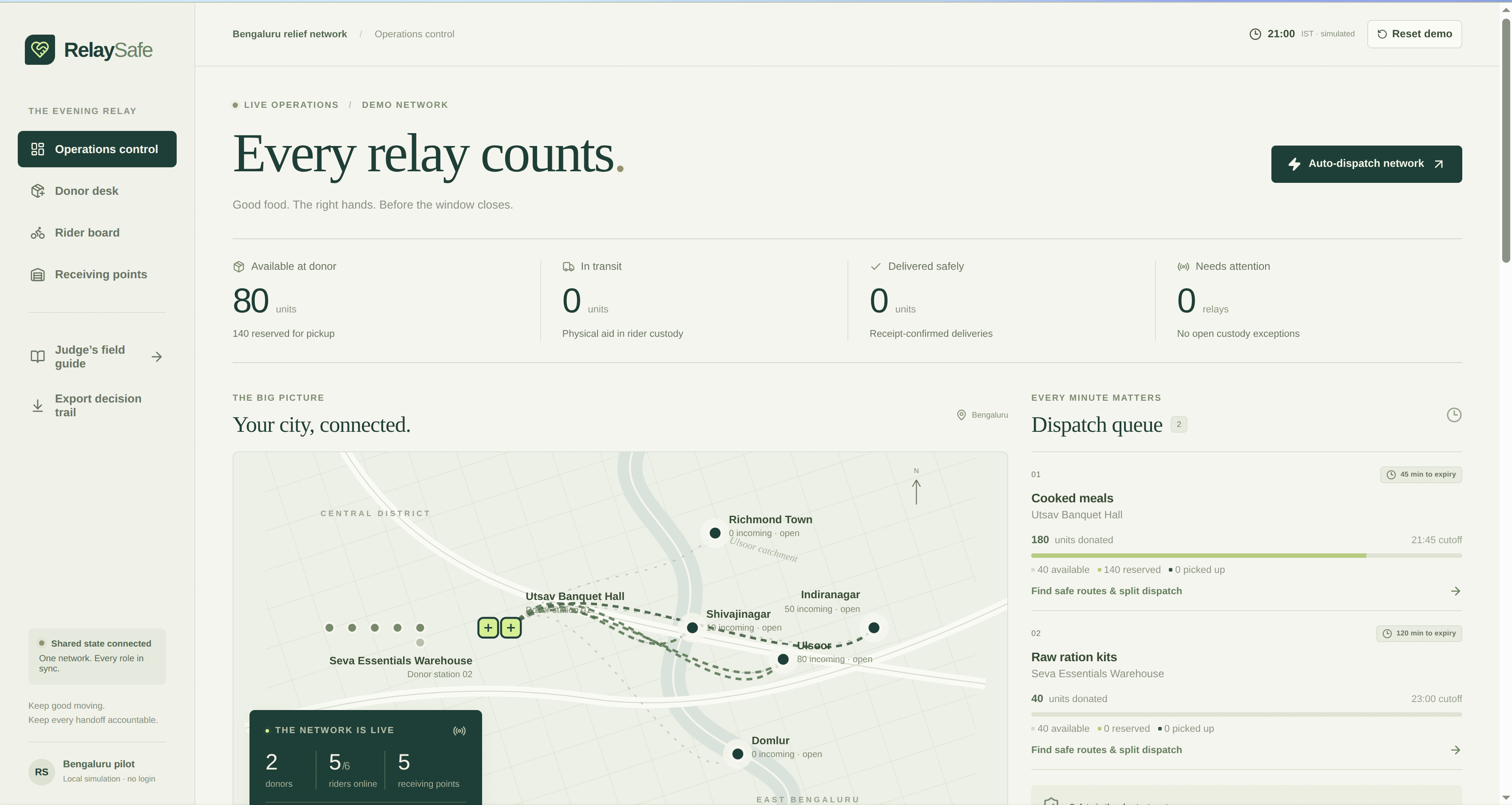Image resolution: width=1512 pixels, height=805 pixels.
Task: Export the decision trail
Action: click(97, 406)
